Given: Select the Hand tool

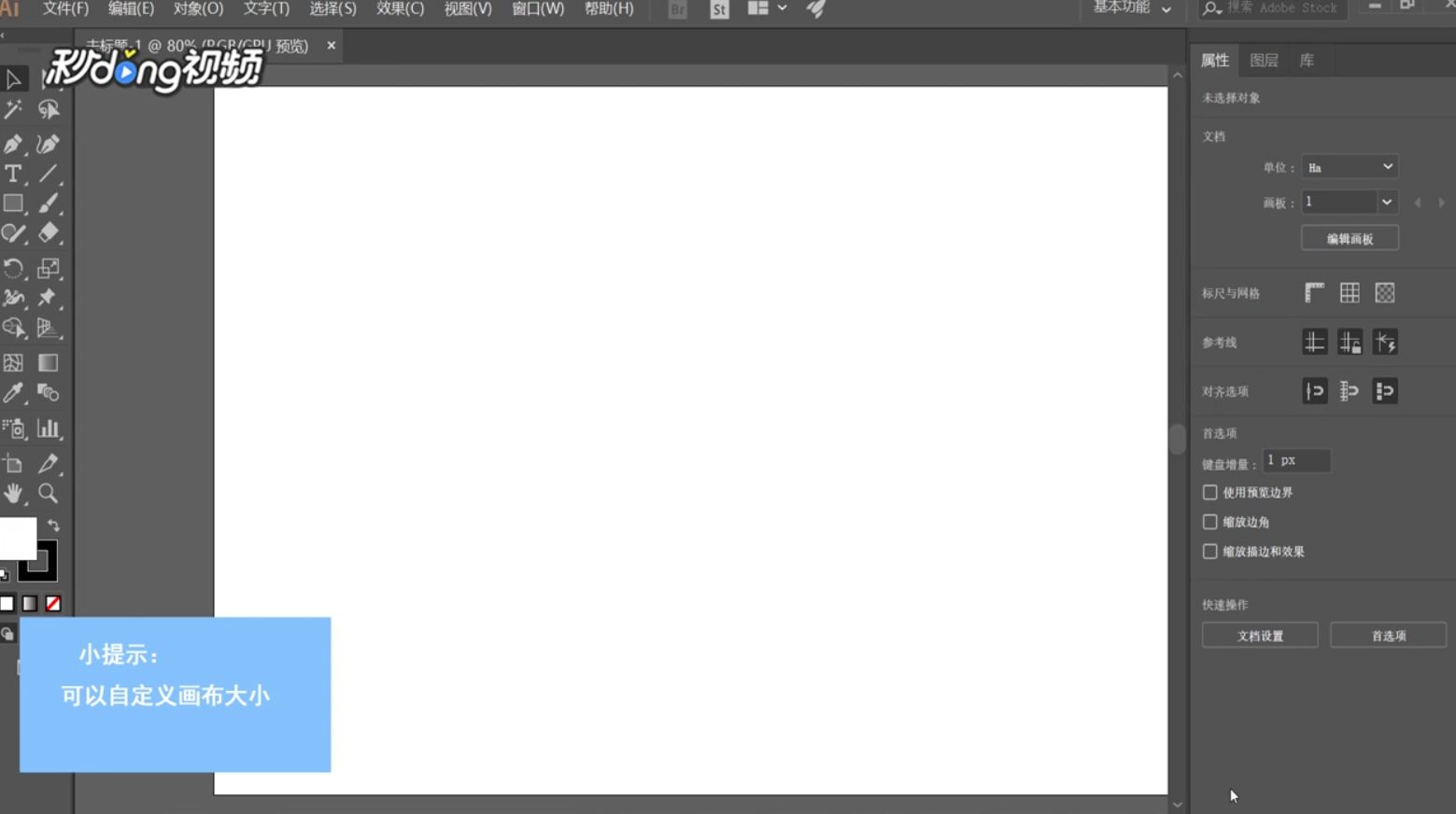Looking at the screenshot, I should 13,494.
